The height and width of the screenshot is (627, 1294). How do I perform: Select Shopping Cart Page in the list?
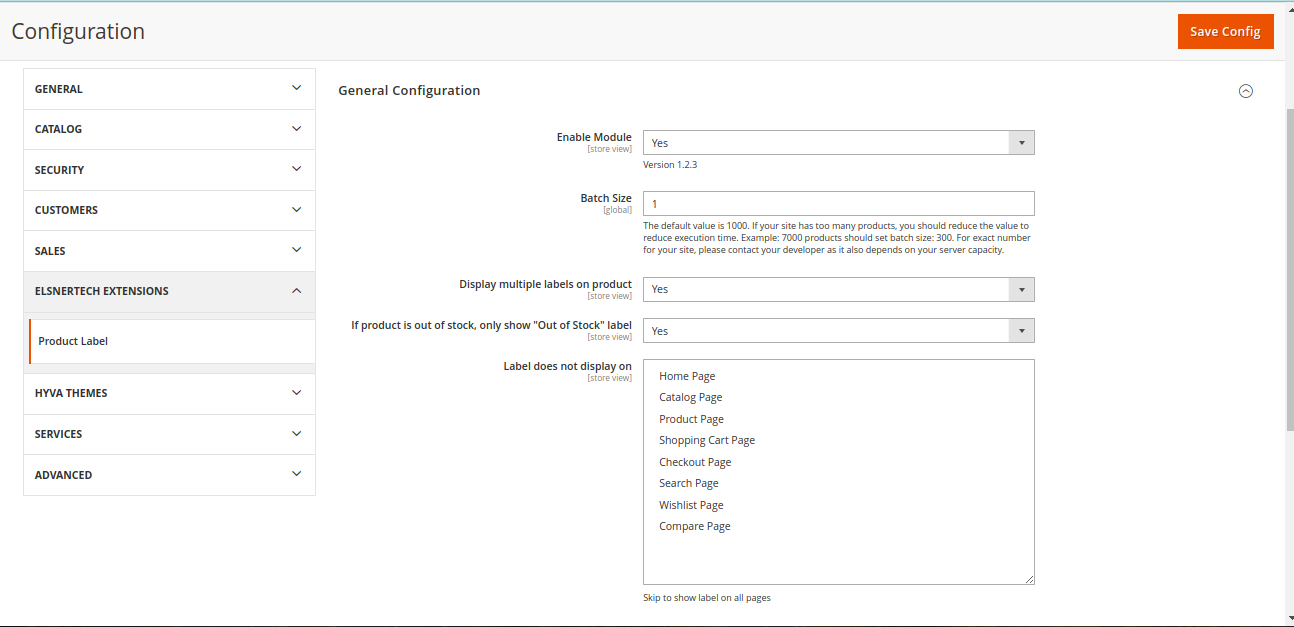pos(706,440)
